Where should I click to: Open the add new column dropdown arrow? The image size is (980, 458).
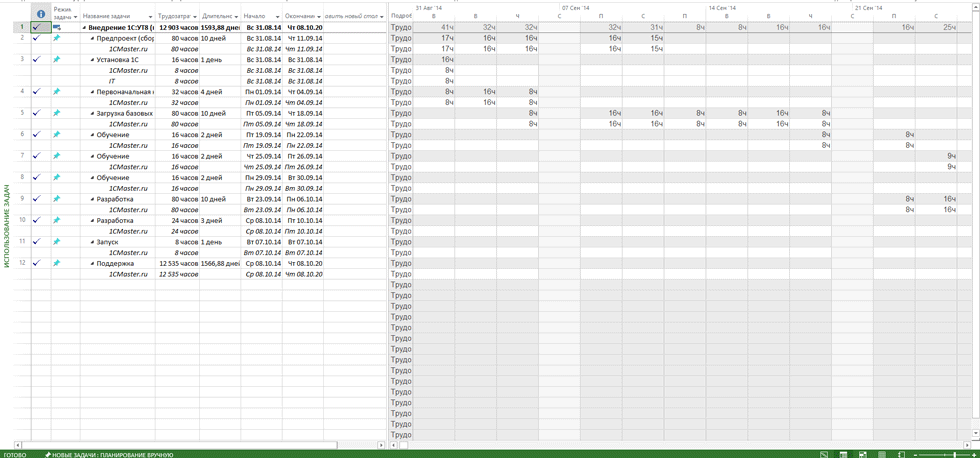point(381,17)
